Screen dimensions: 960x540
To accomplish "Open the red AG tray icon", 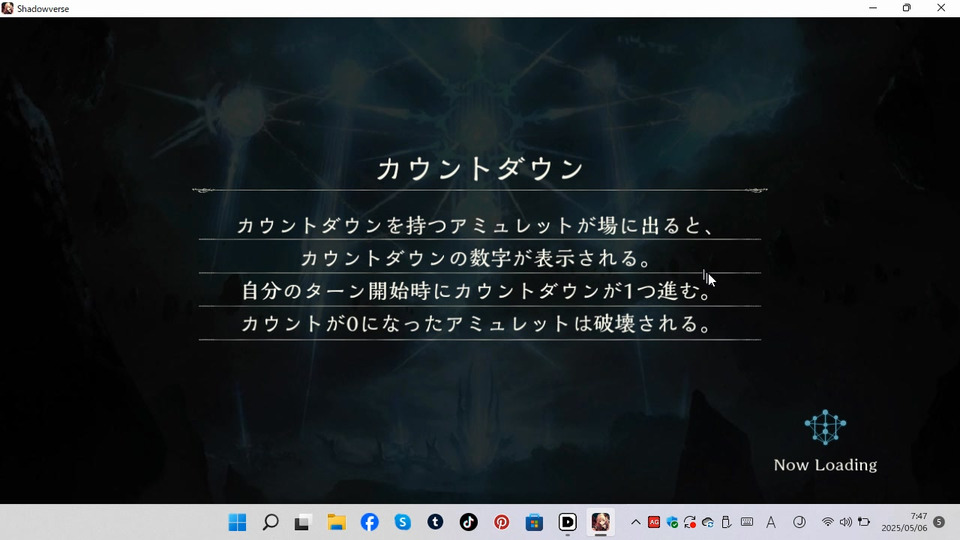I will pyautogui.click(x=654, y=522).
